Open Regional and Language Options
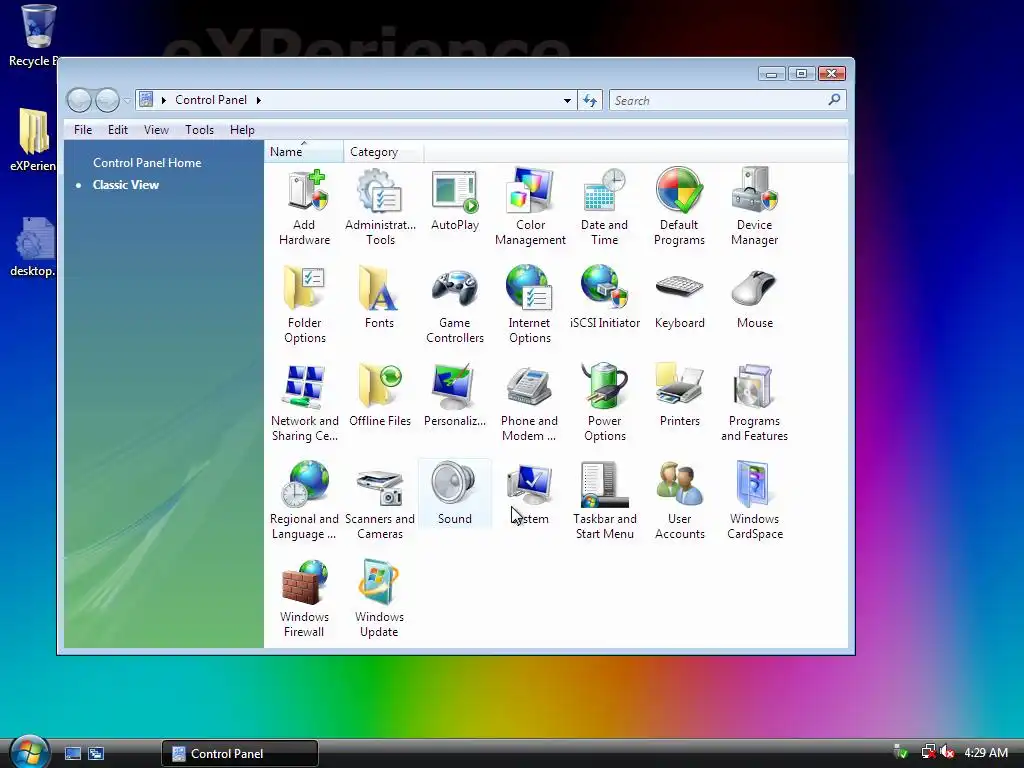Viewport: 1024px width, 768px height. [304, 501]
